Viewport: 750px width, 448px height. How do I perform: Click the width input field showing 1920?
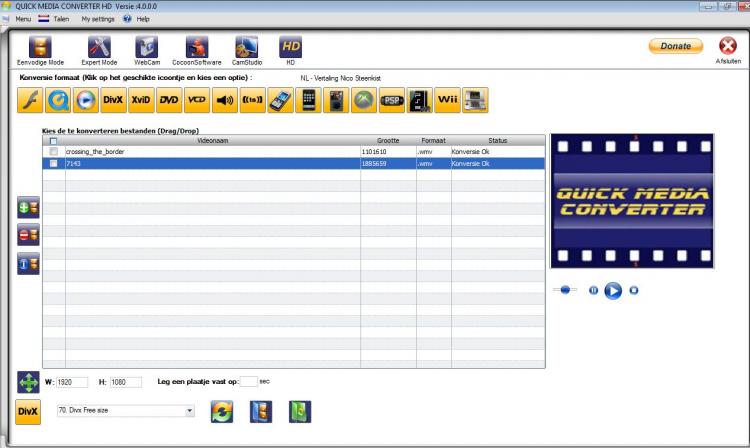point(73,382)
